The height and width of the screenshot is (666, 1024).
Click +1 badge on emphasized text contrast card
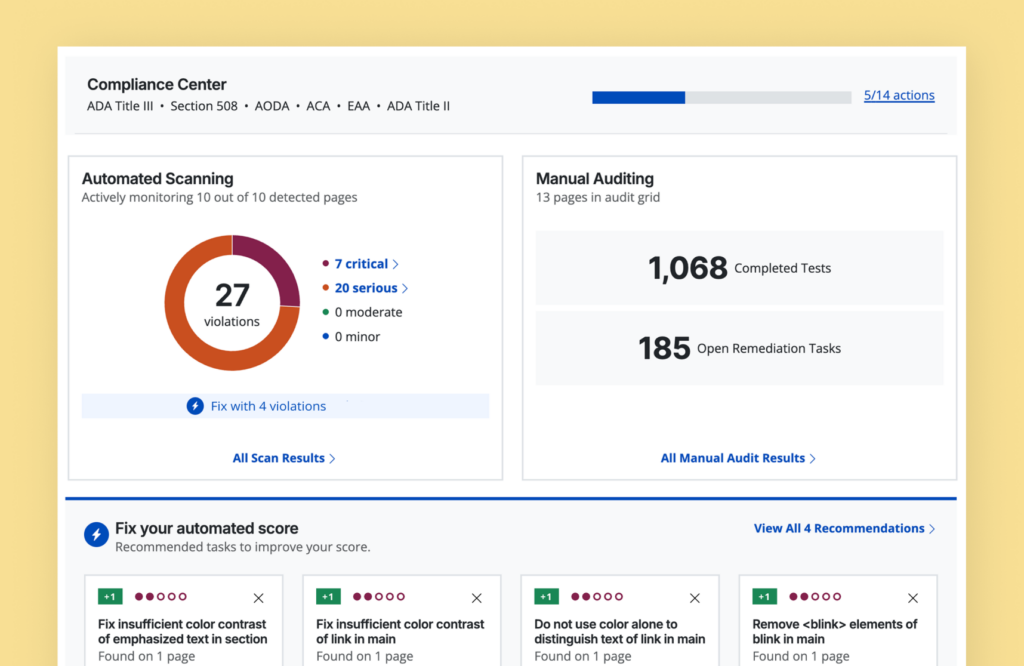coord(110,597)
